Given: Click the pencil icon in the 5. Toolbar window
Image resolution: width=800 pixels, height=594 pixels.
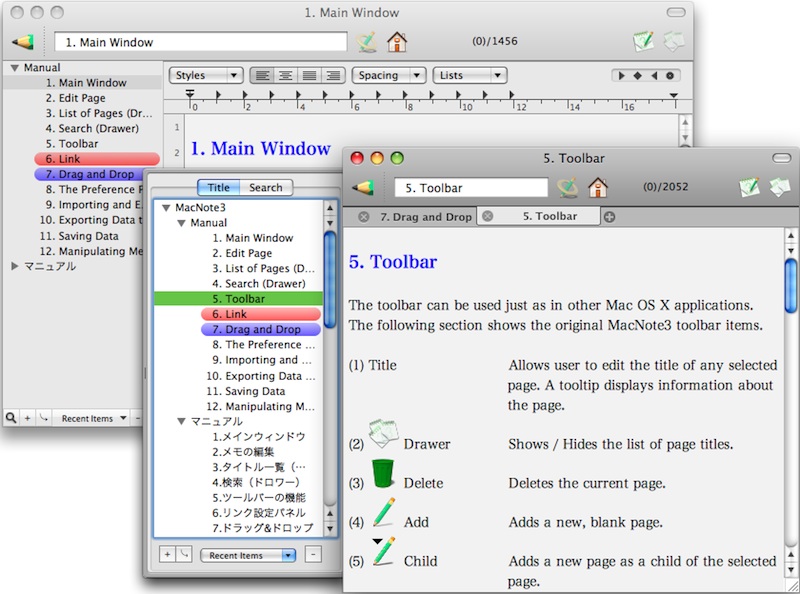Looking at the screenshot, I should [363, 187].
